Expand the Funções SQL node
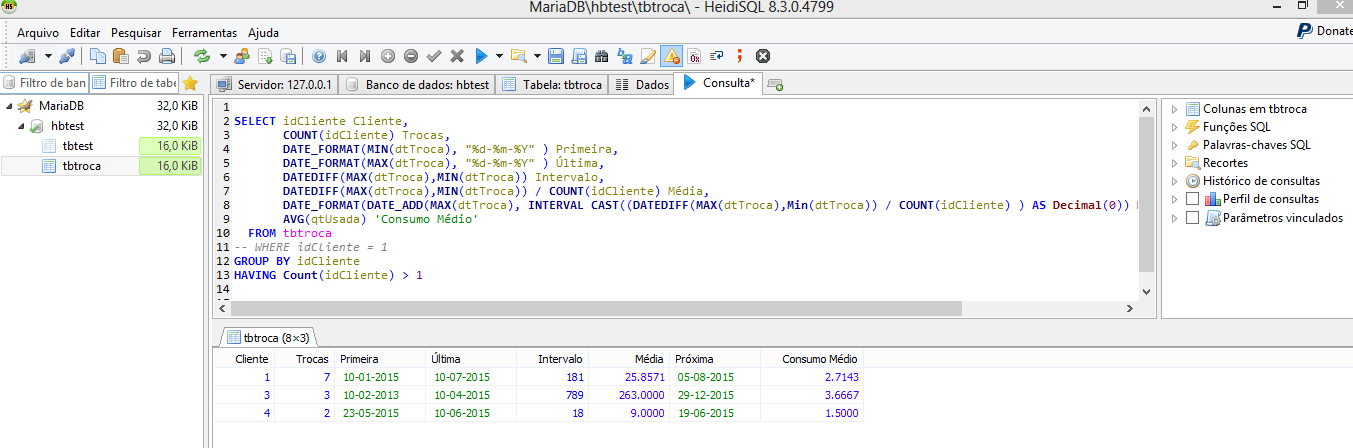Screen dimensions: 1353x448 pyautogui.click(x=1174, y=127)
